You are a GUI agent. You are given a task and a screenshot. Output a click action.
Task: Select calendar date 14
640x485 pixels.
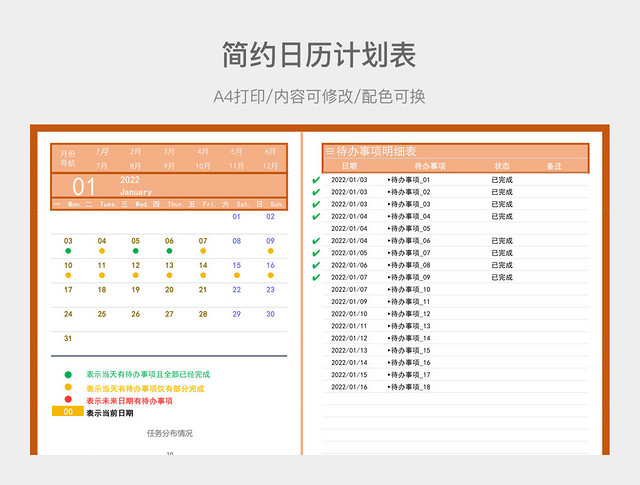tap(203, 265)
